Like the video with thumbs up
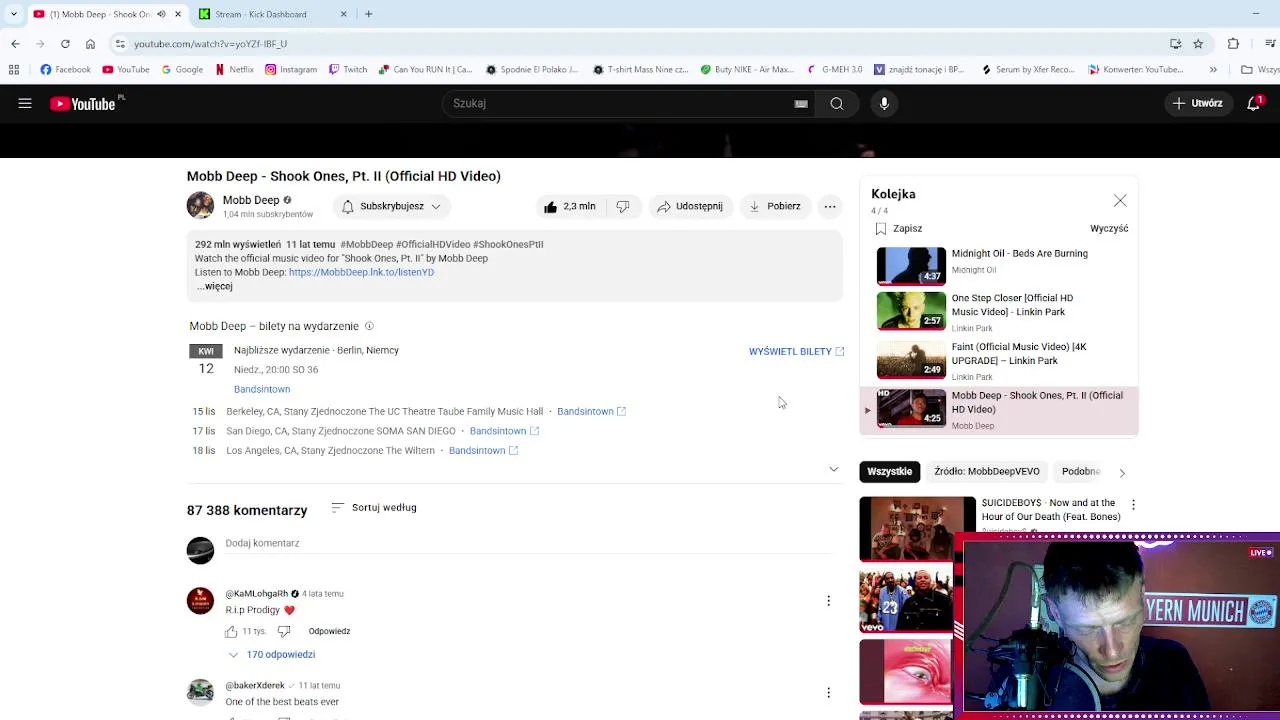The width and height of the screenshot is (1280, 720). (x=569, y=206)
